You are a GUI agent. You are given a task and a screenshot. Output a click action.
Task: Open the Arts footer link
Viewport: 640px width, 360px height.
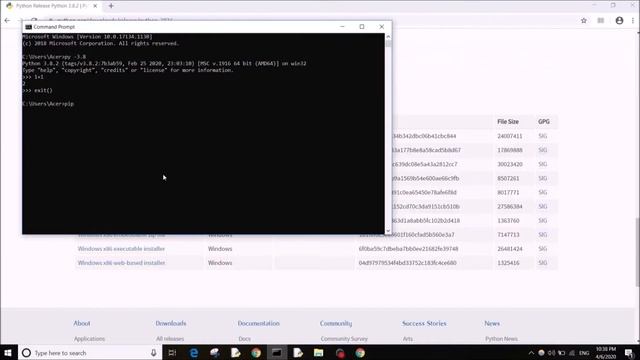tap(407, 339)
